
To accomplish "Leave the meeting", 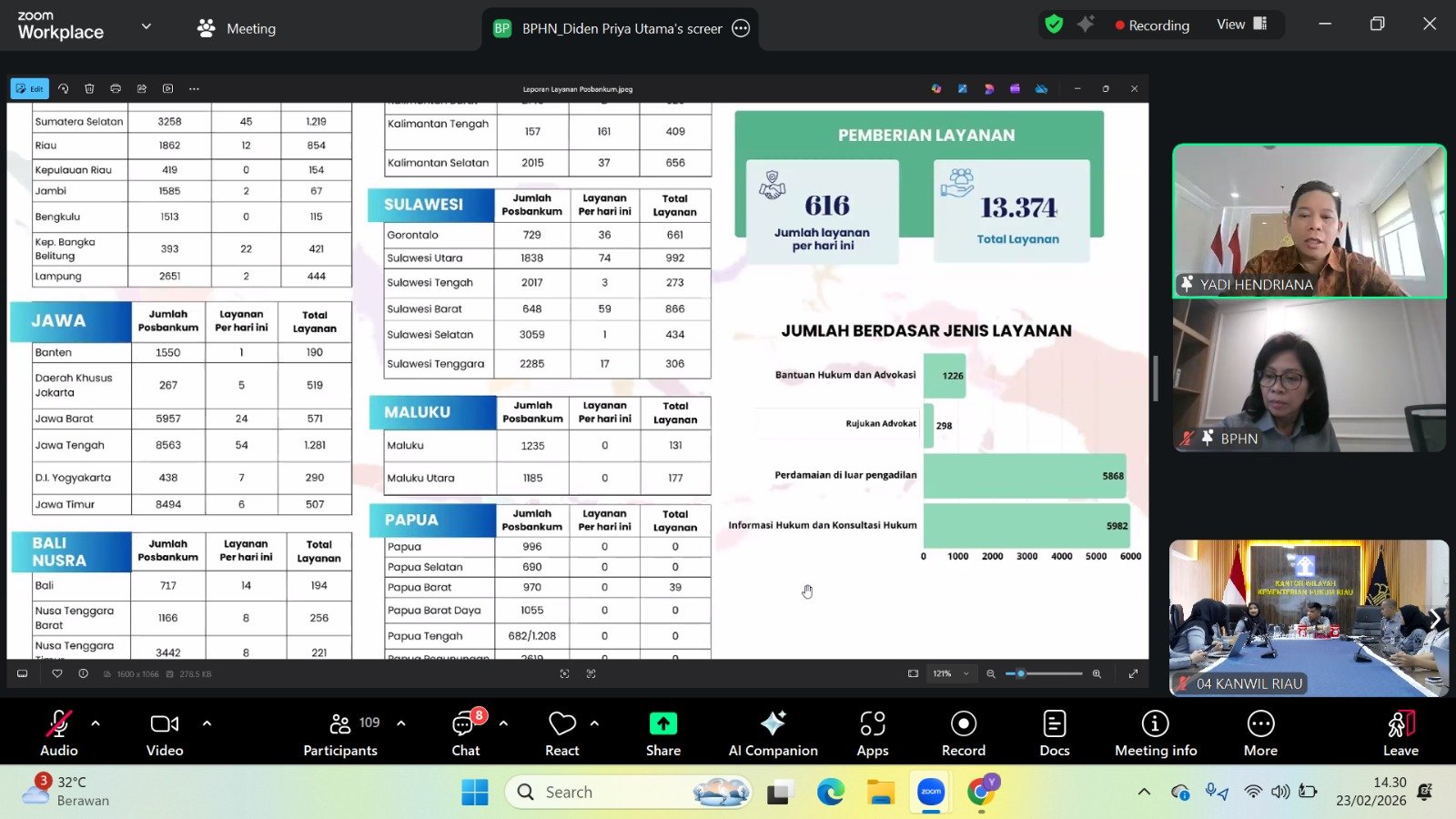I will coord(1400,733).
